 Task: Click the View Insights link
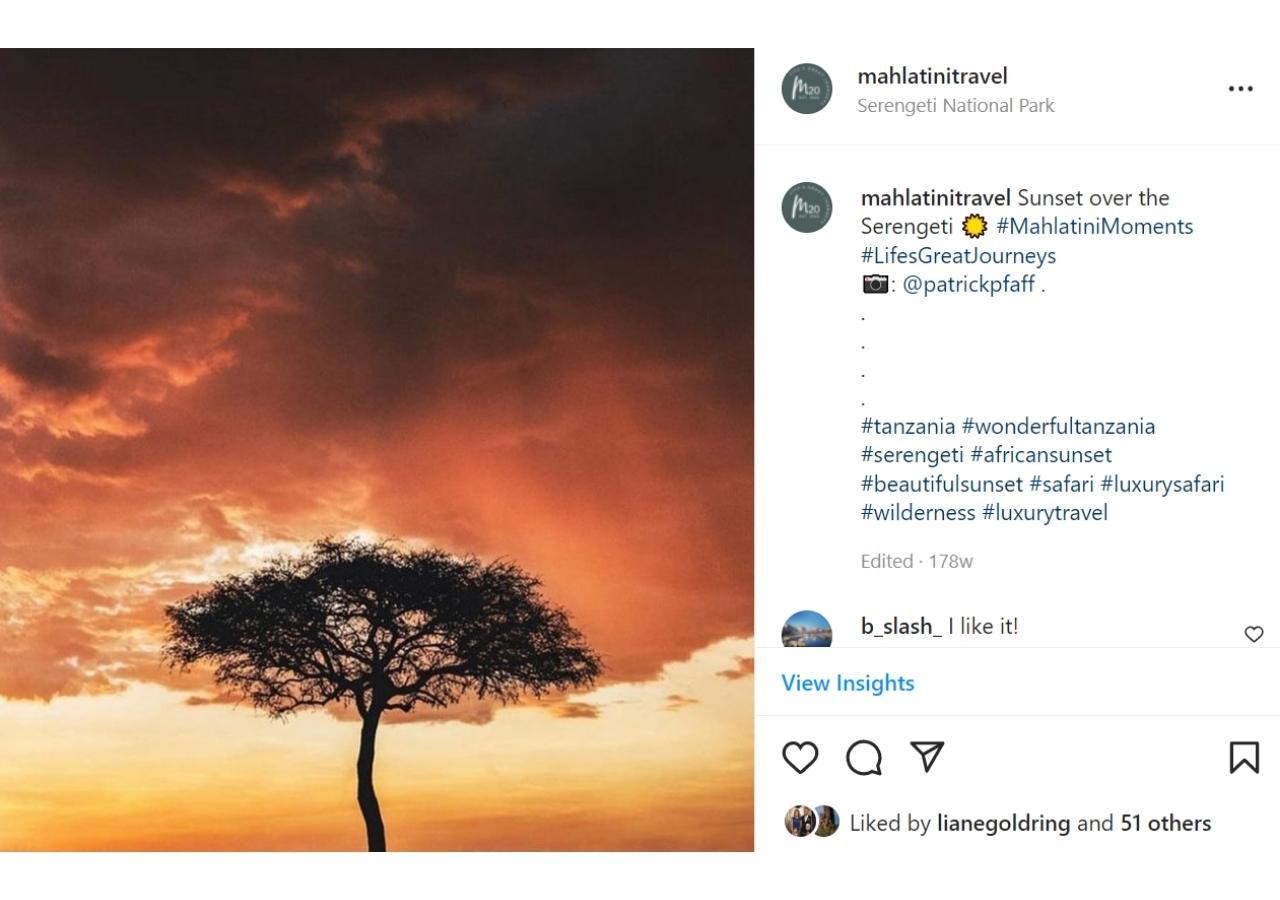(848, 683)
